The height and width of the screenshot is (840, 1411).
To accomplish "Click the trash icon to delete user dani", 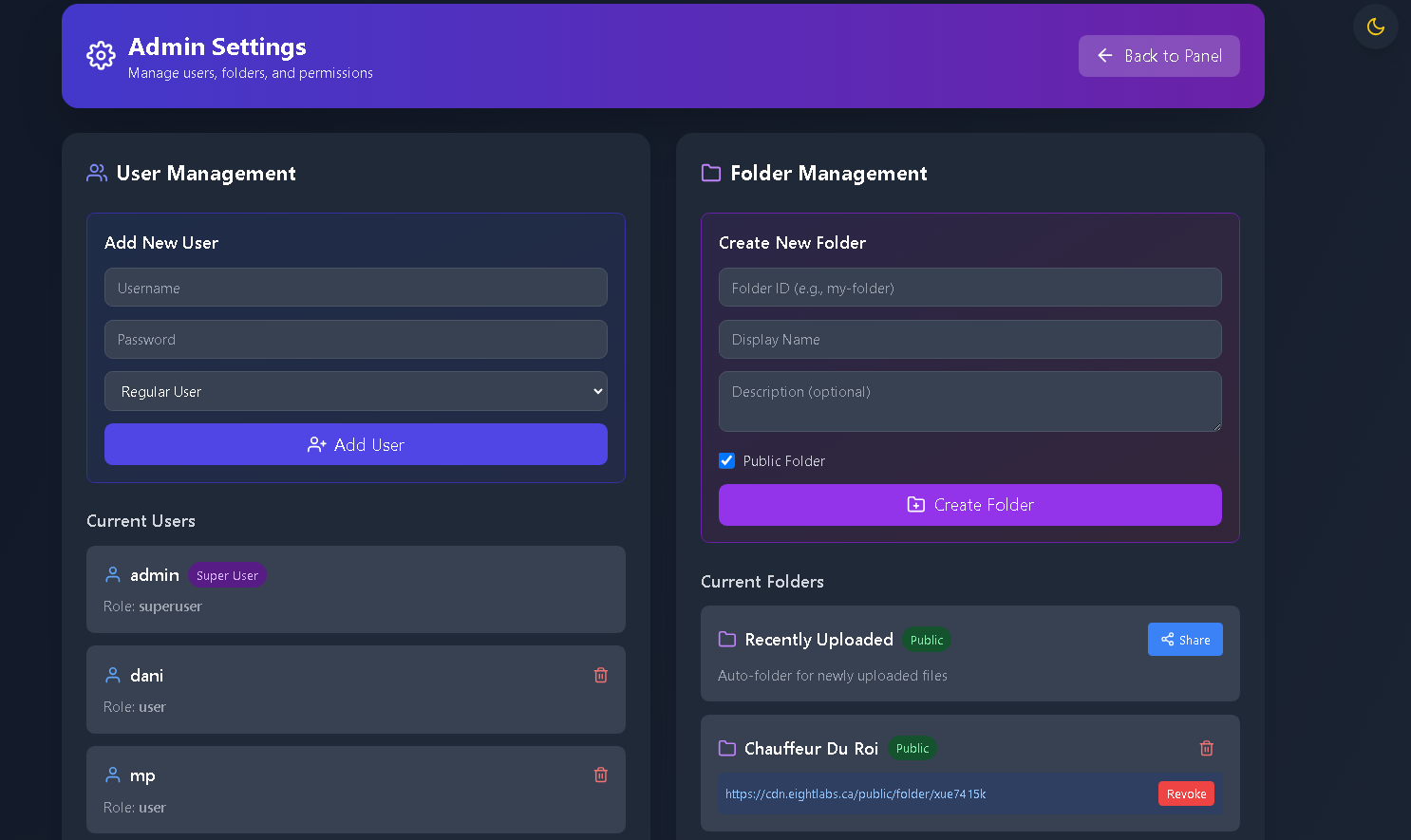I will pyautogui.click(x=600, y=675).
